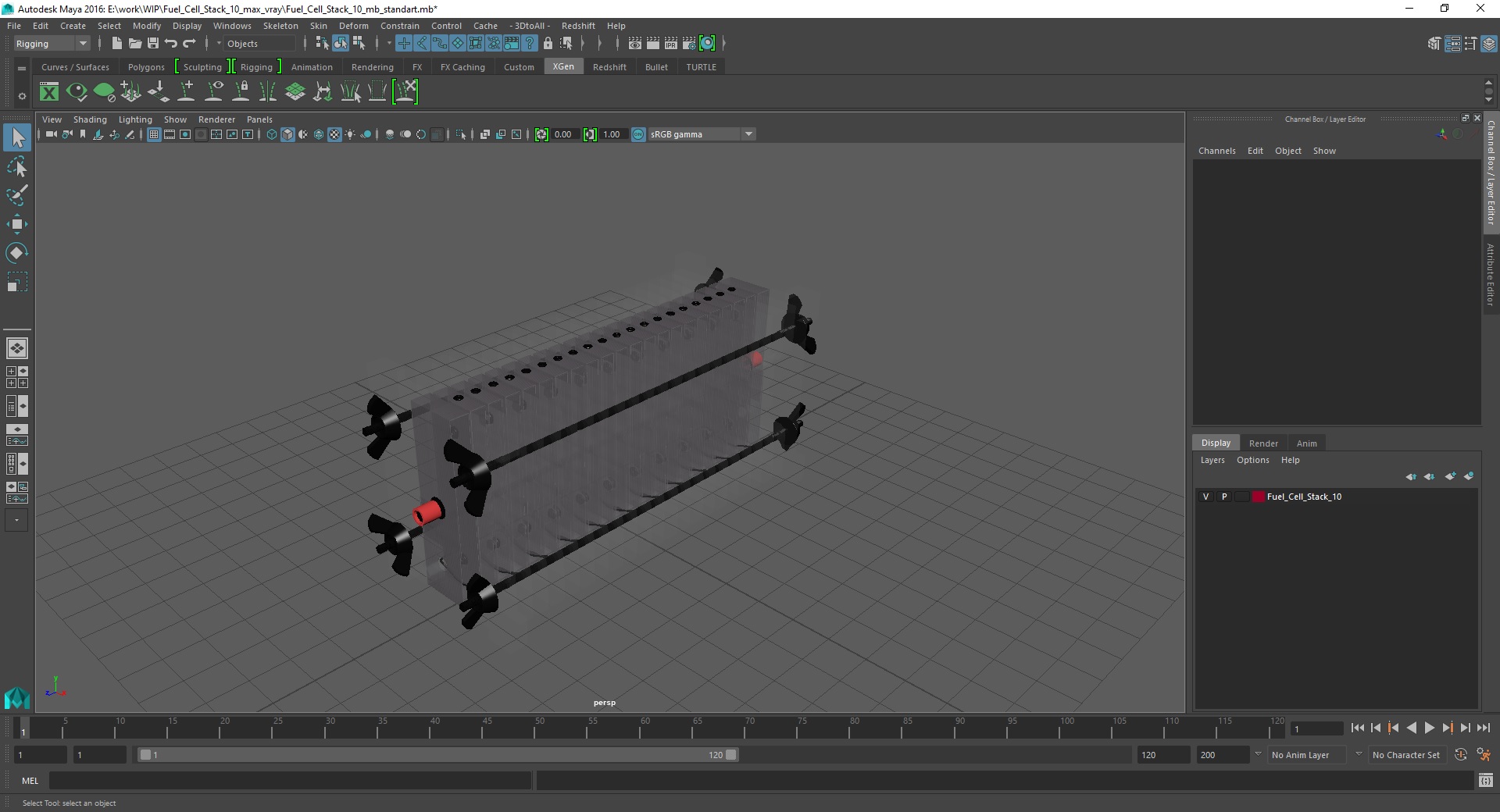
Task: Open render settings clapper-gear icon
Action: coord(689,44)
